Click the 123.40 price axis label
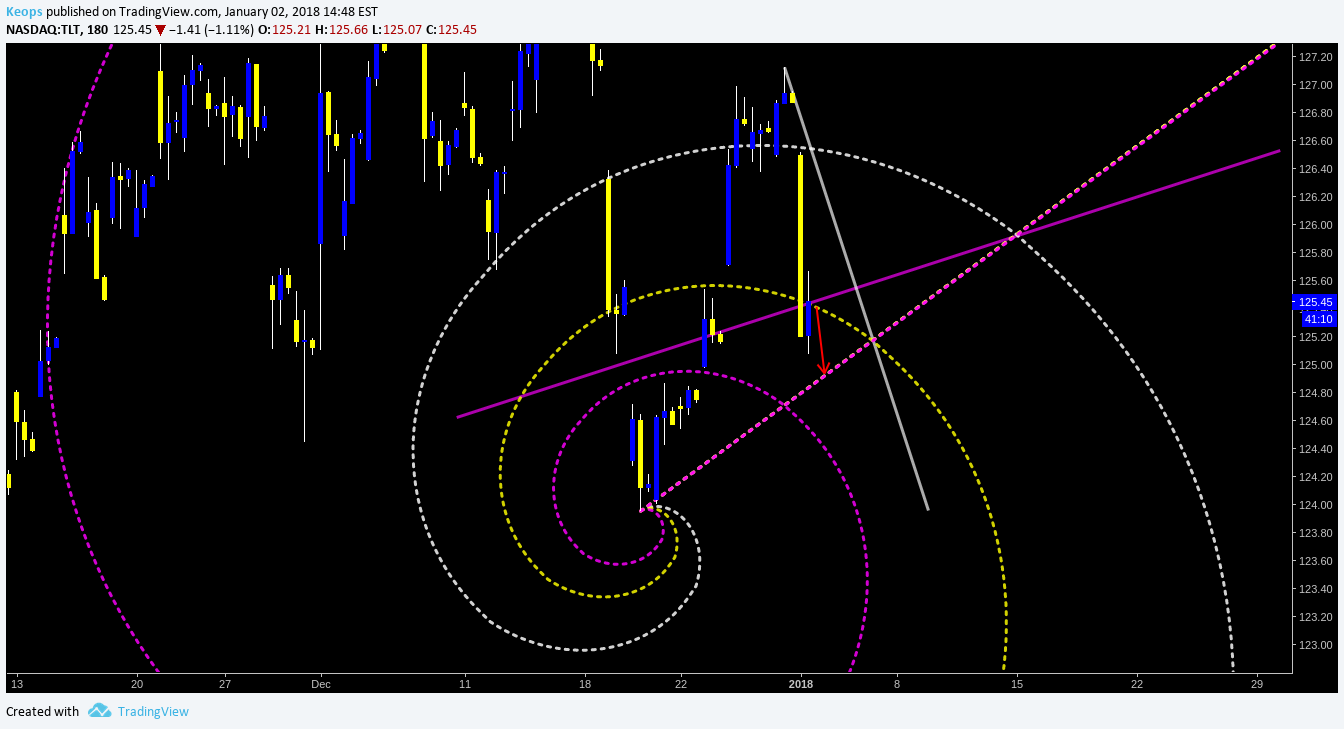Screen dimensions: 1344x729 (x=1315, y=589)
